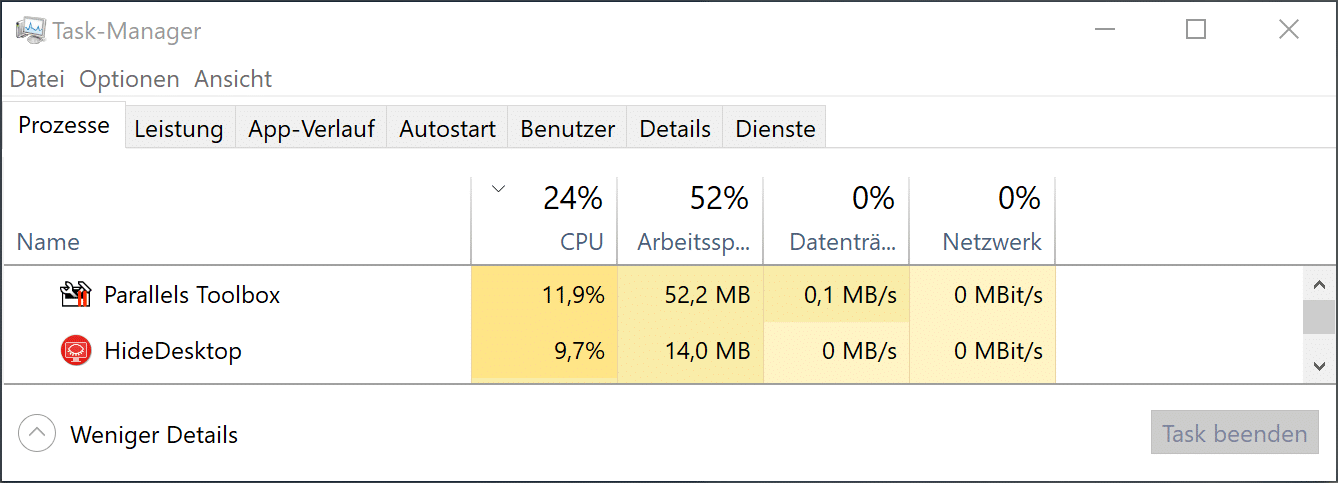This screenshot has height=483, width=1338.
Task: Switch to the Leistung tab
Action: (179, 129)
